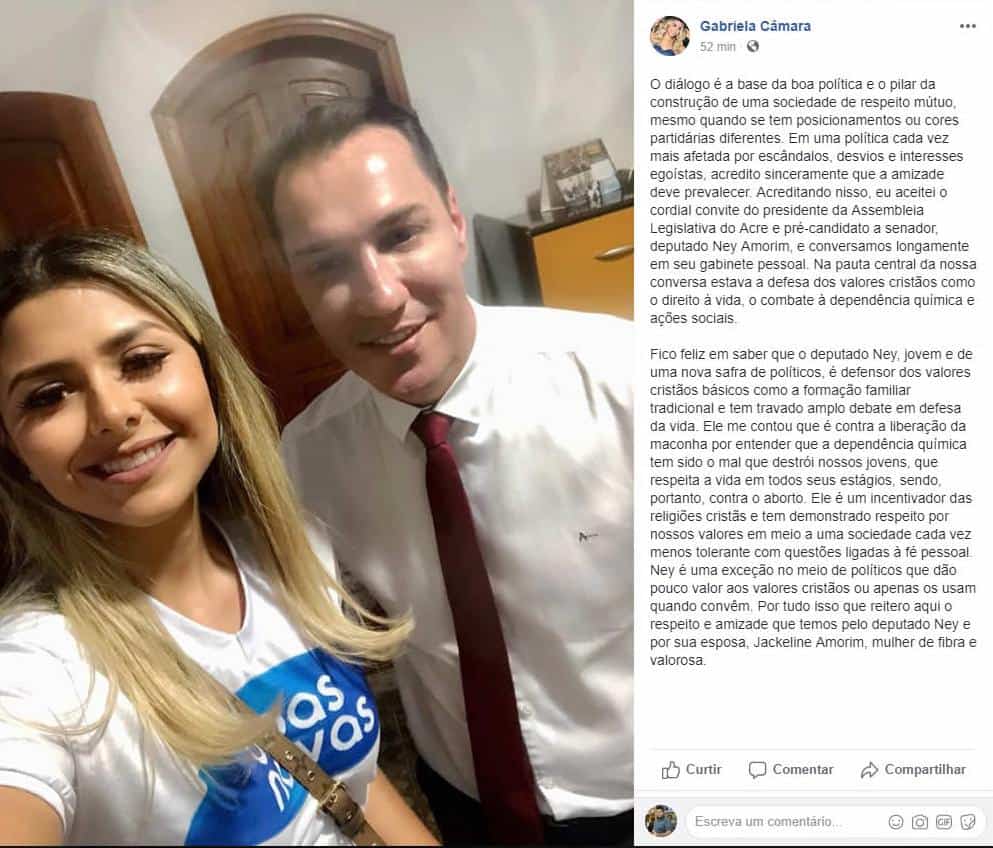Click the commenter avatar beside comment box

pyautogui.click(x=661, y=821)
